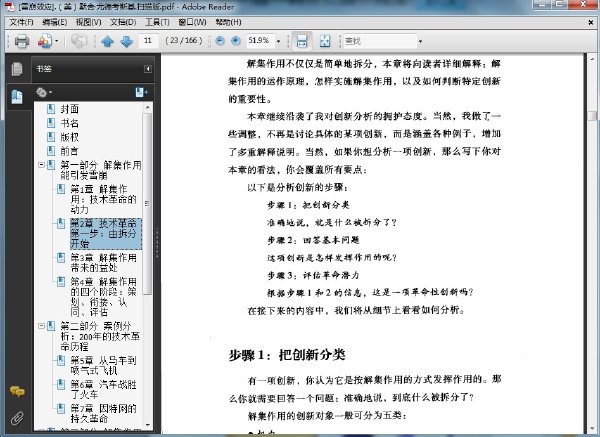Select the Bookmarks panel icon

click(x=17, y=96)
